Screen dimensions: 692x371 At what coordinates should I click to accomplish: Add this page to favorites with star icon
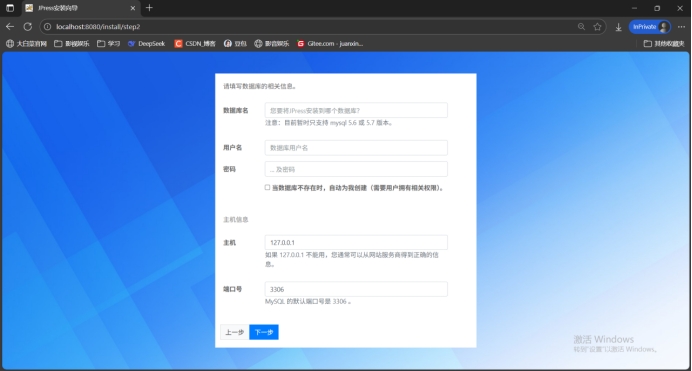597,26
